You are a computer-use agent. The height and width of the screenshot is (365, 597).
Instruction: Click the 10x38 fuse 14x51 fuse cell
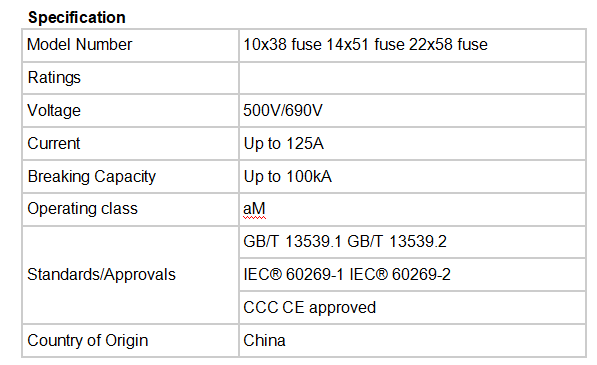pyautogui.click(x=412, y=45)
